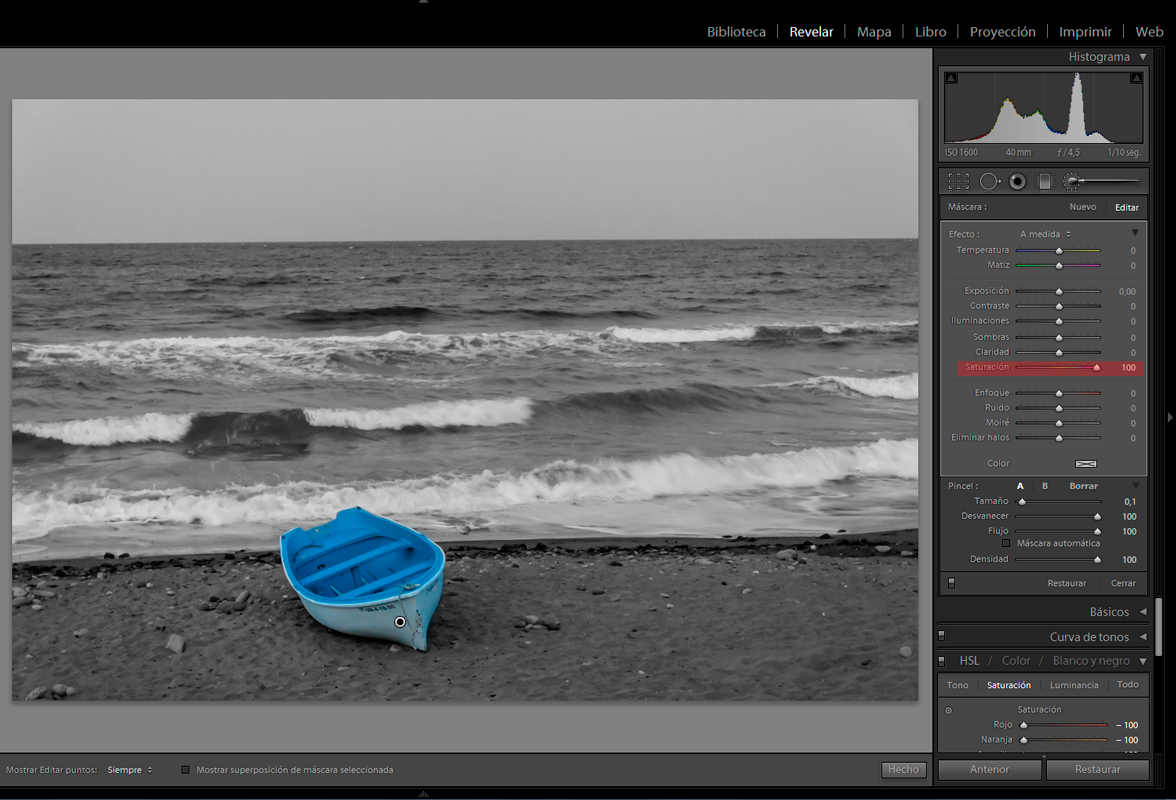Select the HSL mode label
This screenshot has height=800, width=1176.
click(969, 661)
